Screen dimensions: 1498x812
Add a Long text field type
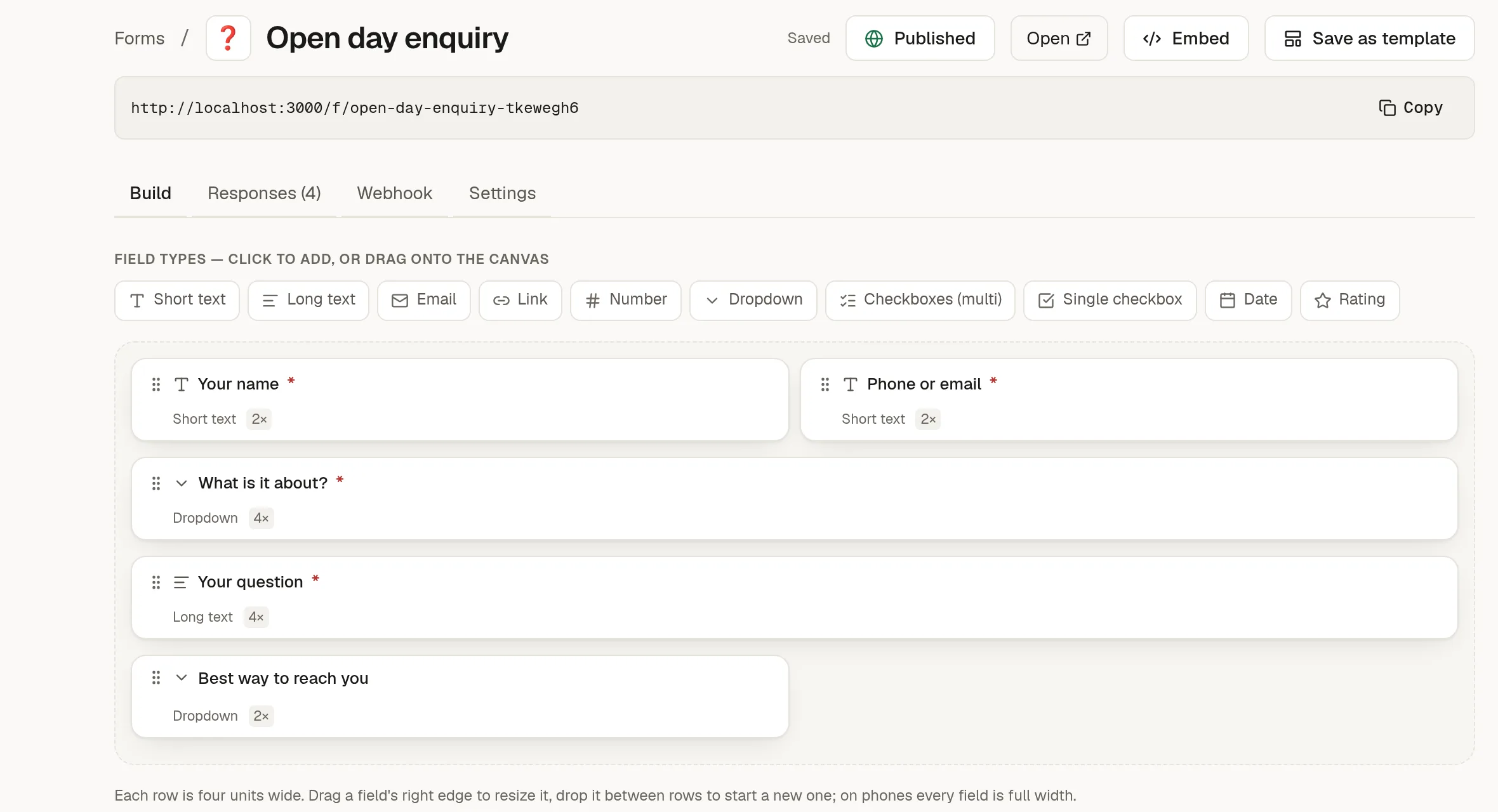click(308, 300)
